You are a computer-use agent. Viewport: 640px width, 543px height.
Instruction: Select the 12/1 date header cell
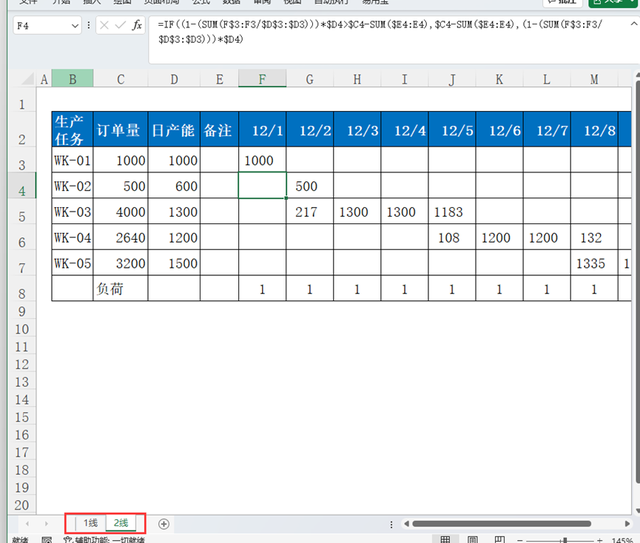262,129
